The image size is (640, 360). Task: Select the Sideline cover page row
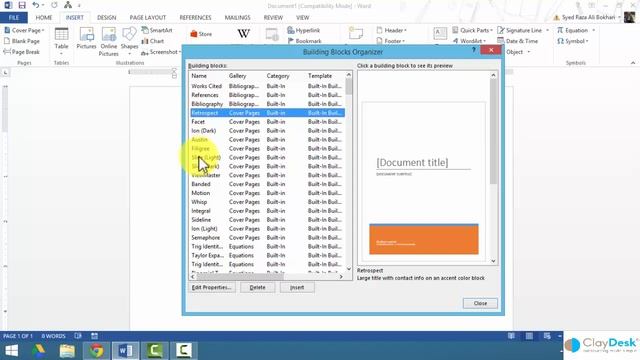click(x=267, y=220)
